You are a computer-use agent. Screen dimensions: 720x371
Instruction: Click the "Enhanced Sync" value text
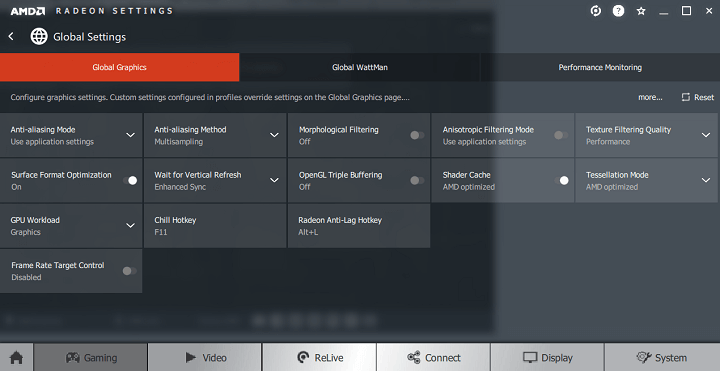(x=180, y=187)
